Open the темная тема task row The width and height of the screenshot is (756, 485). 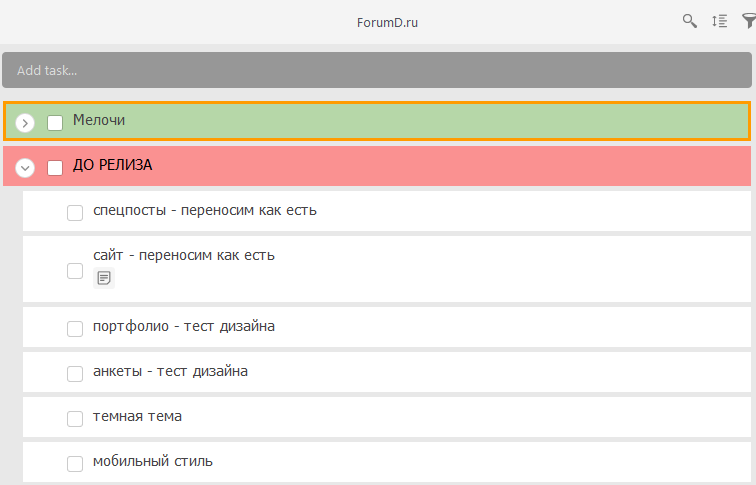point(137,416)
